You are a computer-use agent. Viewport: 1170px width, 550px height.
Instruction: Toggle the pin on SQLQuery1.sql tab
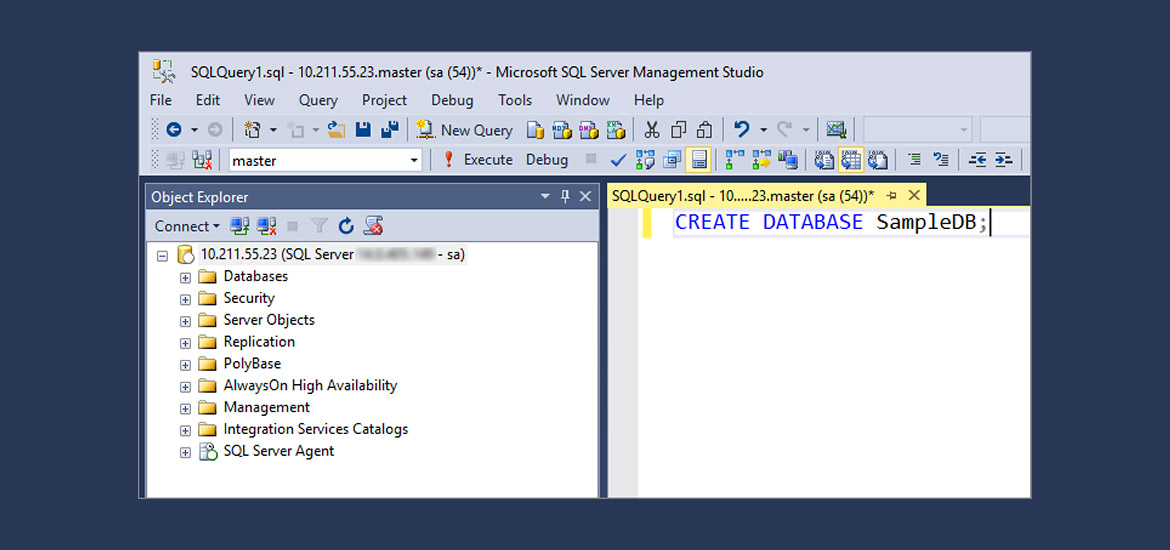tap(892, 196)
